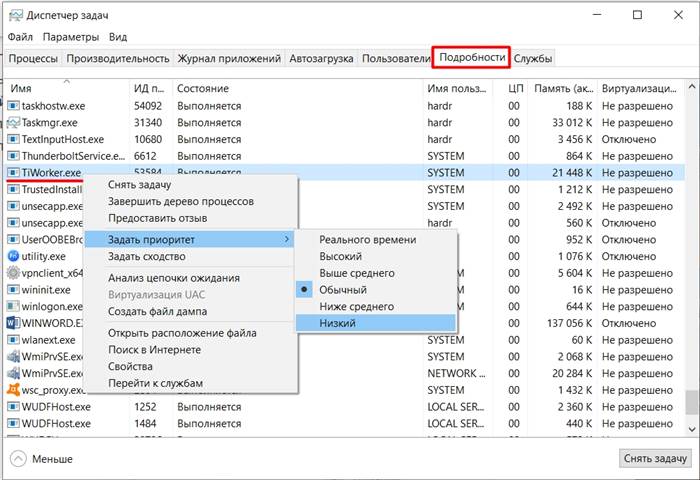Open the Параметры menu

click(x=71, y=37)
